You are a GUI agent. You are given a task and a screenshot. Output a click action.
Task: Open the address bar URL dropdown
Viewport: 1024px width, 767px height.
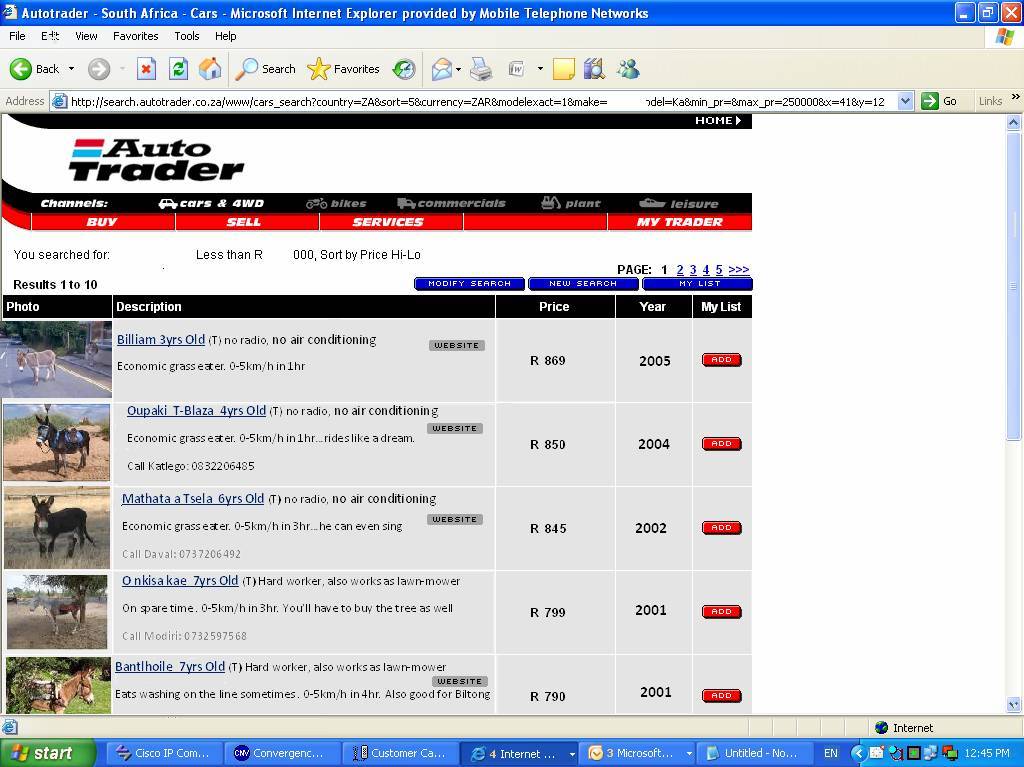[905, 101]
